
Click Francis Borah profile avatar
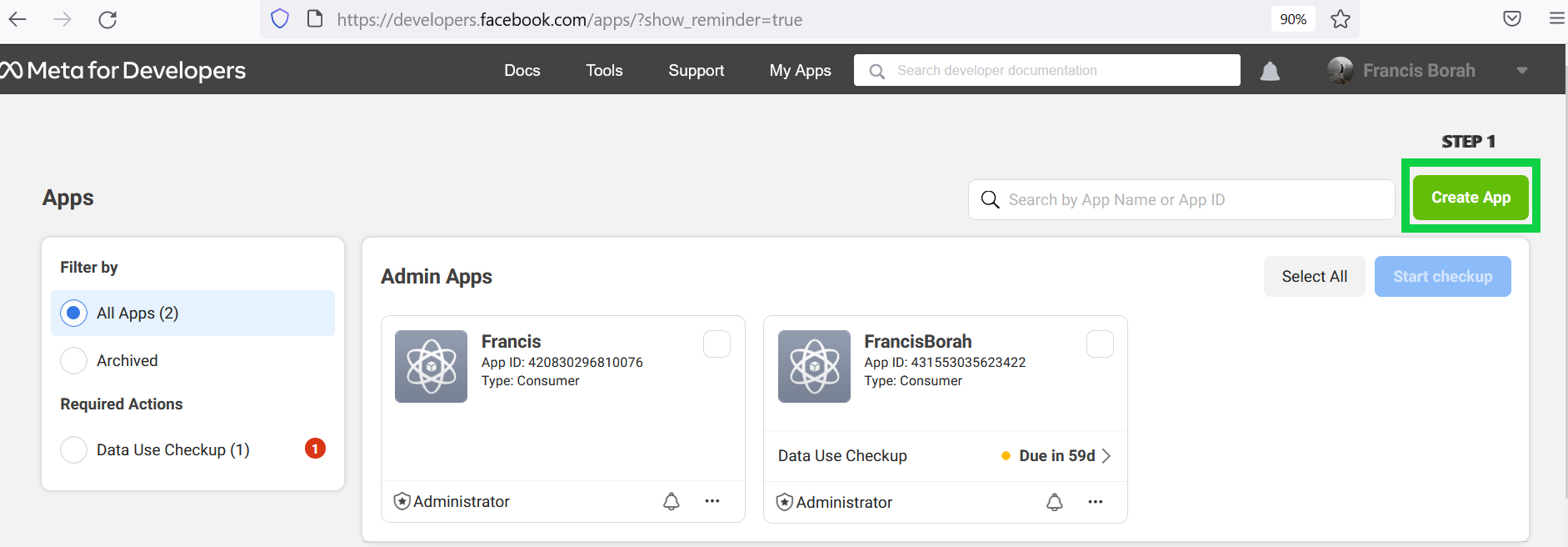[x=1340, y=70]
